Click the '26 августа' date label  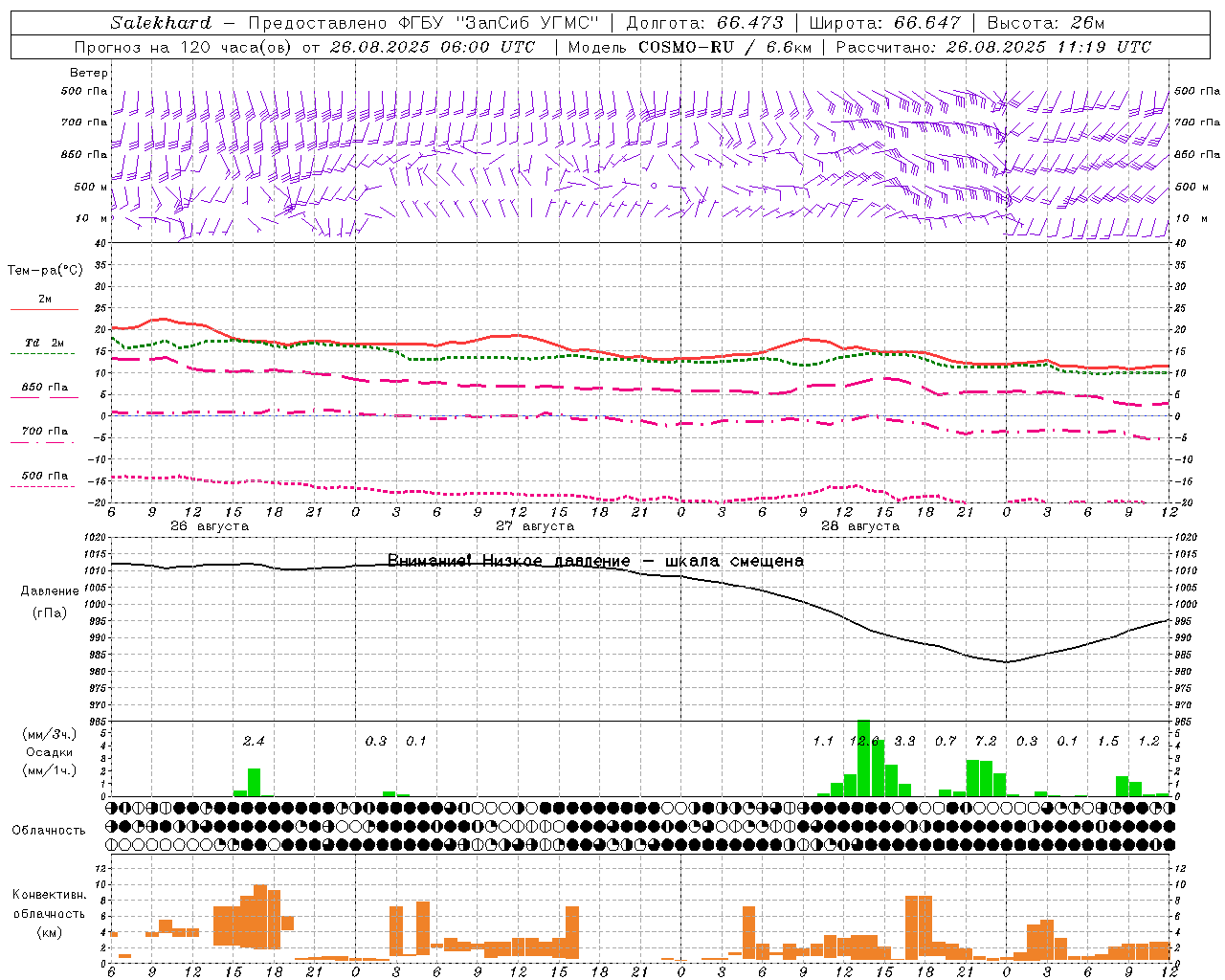(210, 526)
